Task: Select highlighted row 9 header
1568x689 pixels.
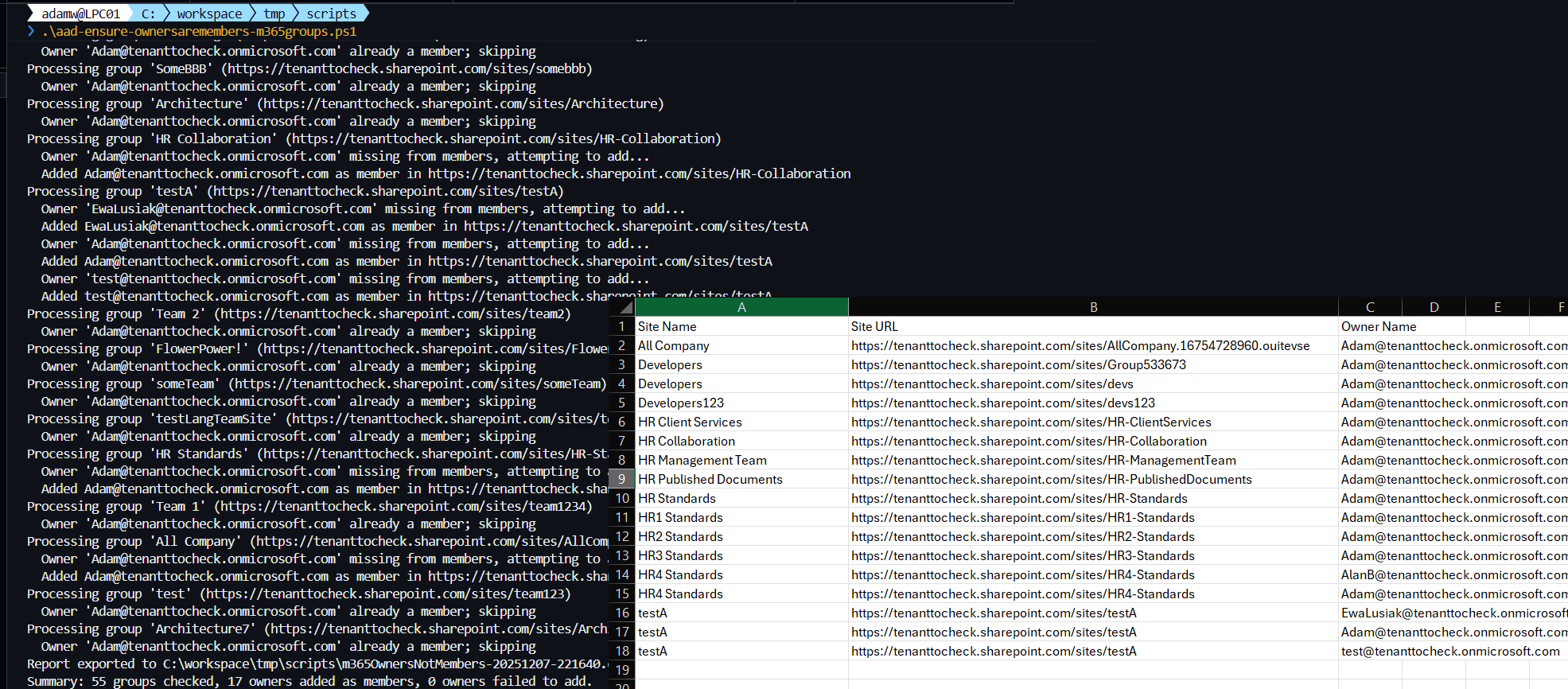Action: 622,479
